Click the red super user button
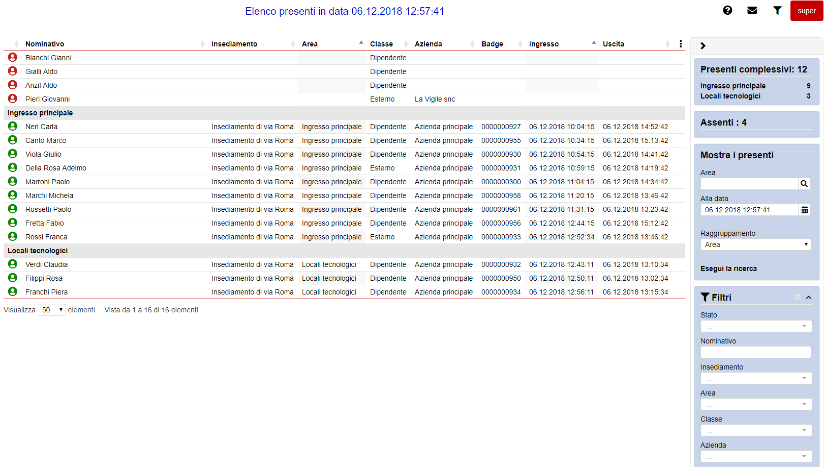This screenshot has width=825, height=467. point(806,11)
